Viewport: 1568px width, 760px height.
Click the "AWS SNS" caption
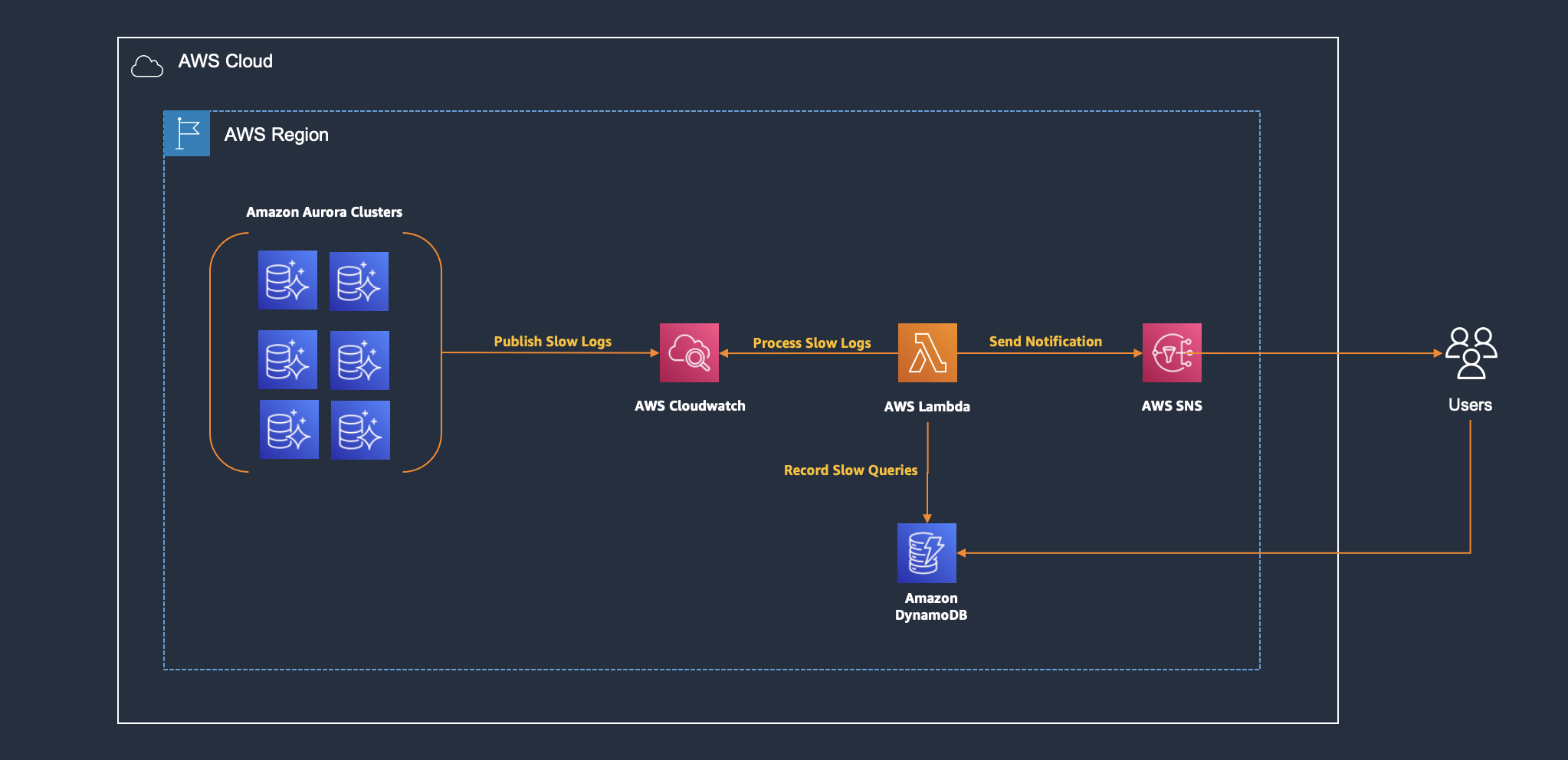[x=1172, y=406]
